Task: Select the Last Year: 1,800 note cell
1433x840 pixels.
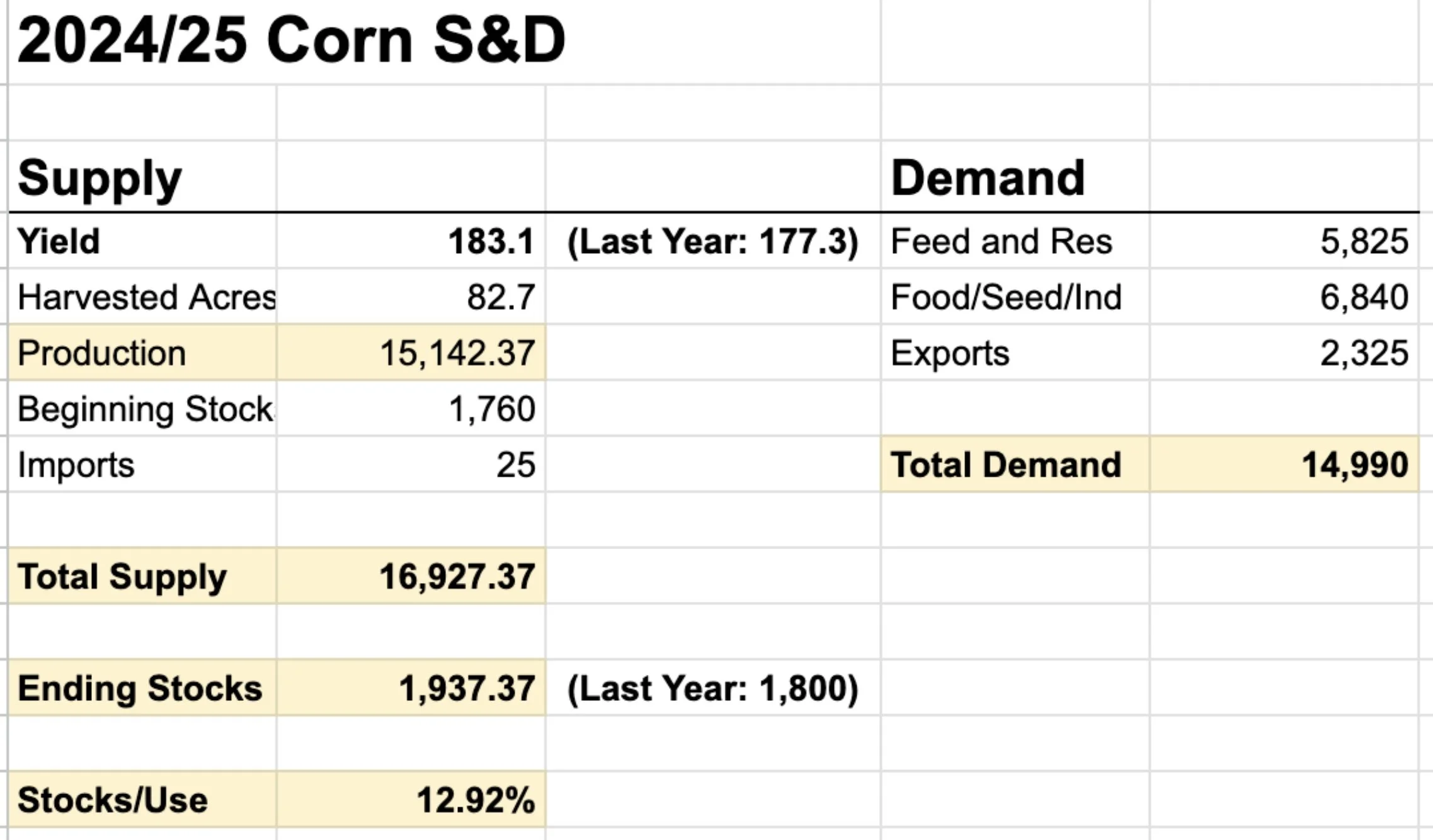Action: (x=713, y=688)
